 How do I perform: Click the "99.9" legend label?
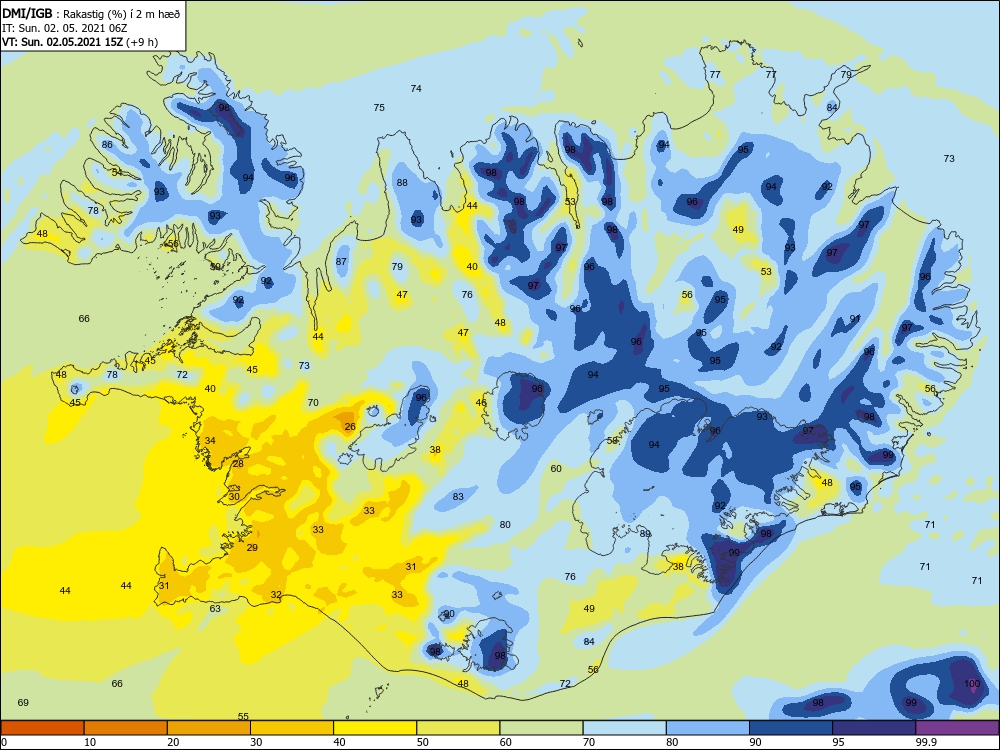927,742
